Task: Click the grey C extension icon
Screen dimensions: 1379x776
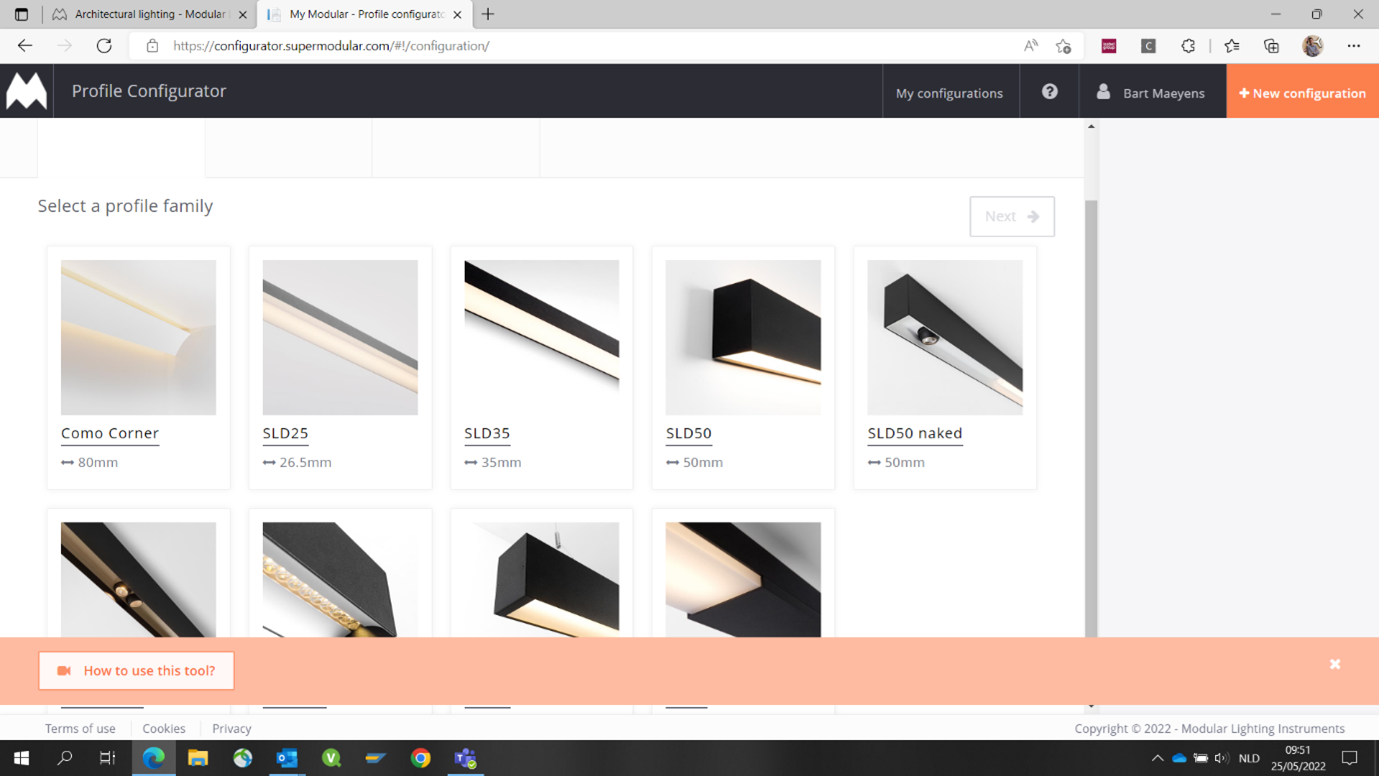Action: click(x=1148, y=46)
